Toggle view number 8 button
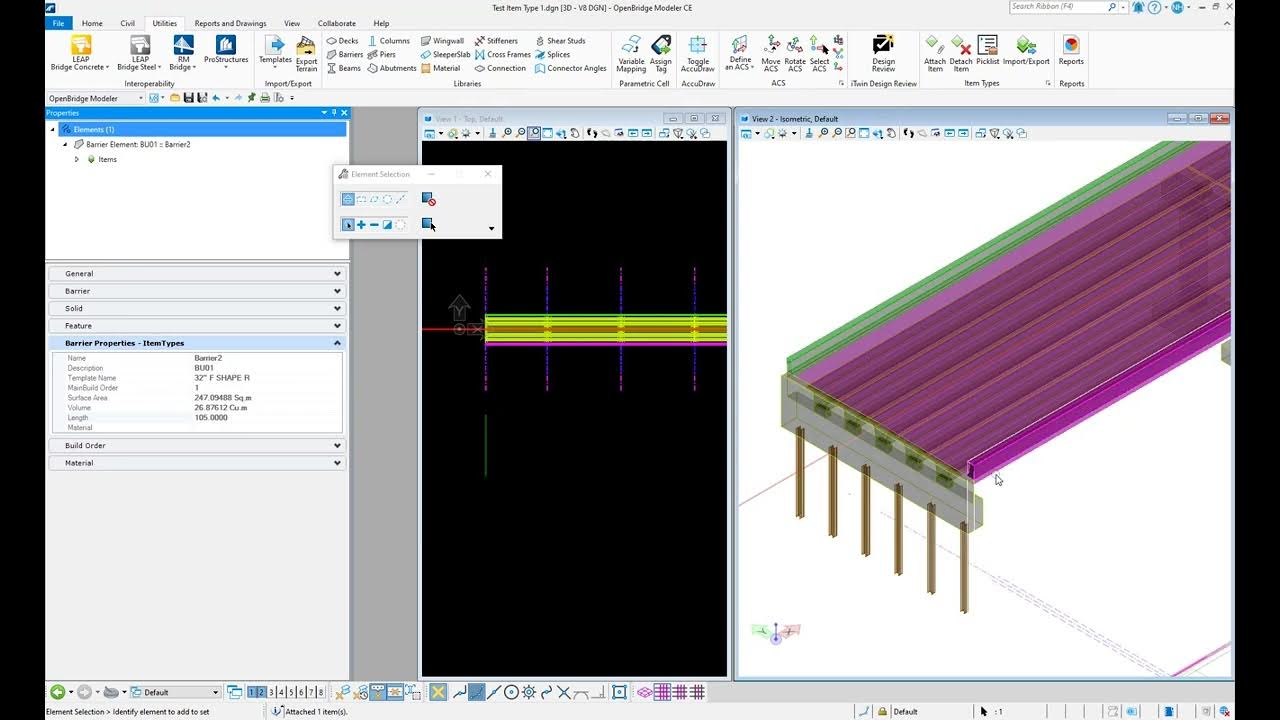Screen dimensions: 1280x720 click(320, 692)
